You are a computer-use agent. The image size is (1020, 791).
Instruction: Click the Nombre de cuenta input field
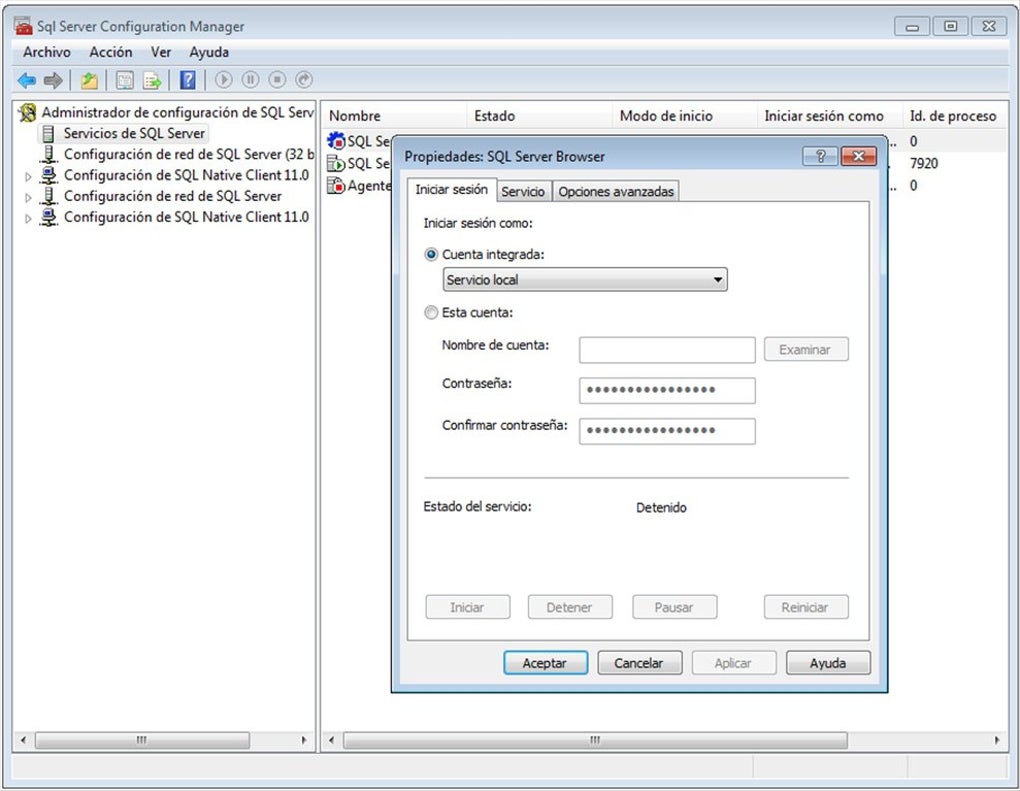667,350
